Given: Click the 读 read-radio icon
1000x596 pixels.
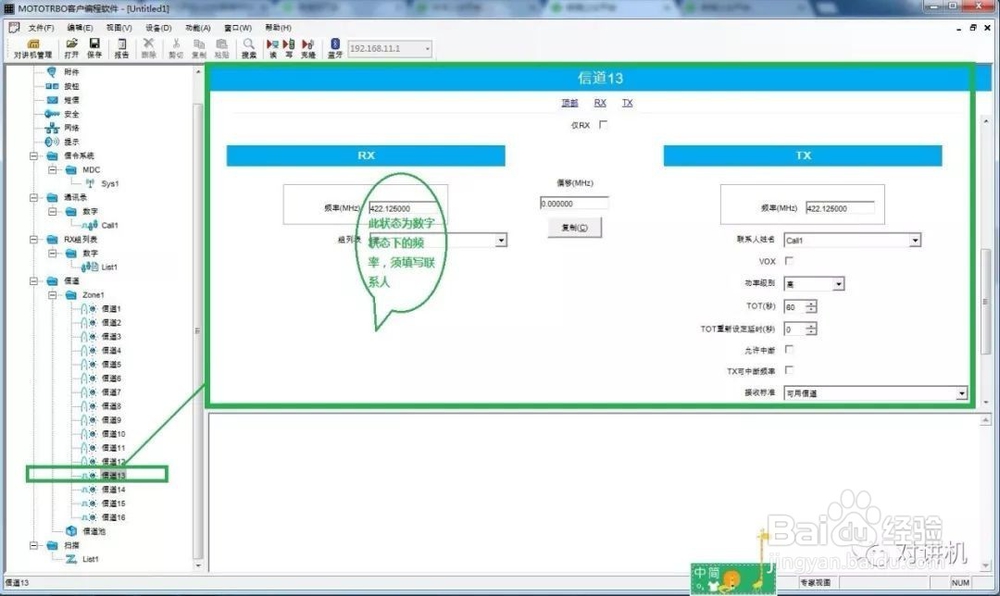Looking at the screenshot, I should (x=273, y=48).
